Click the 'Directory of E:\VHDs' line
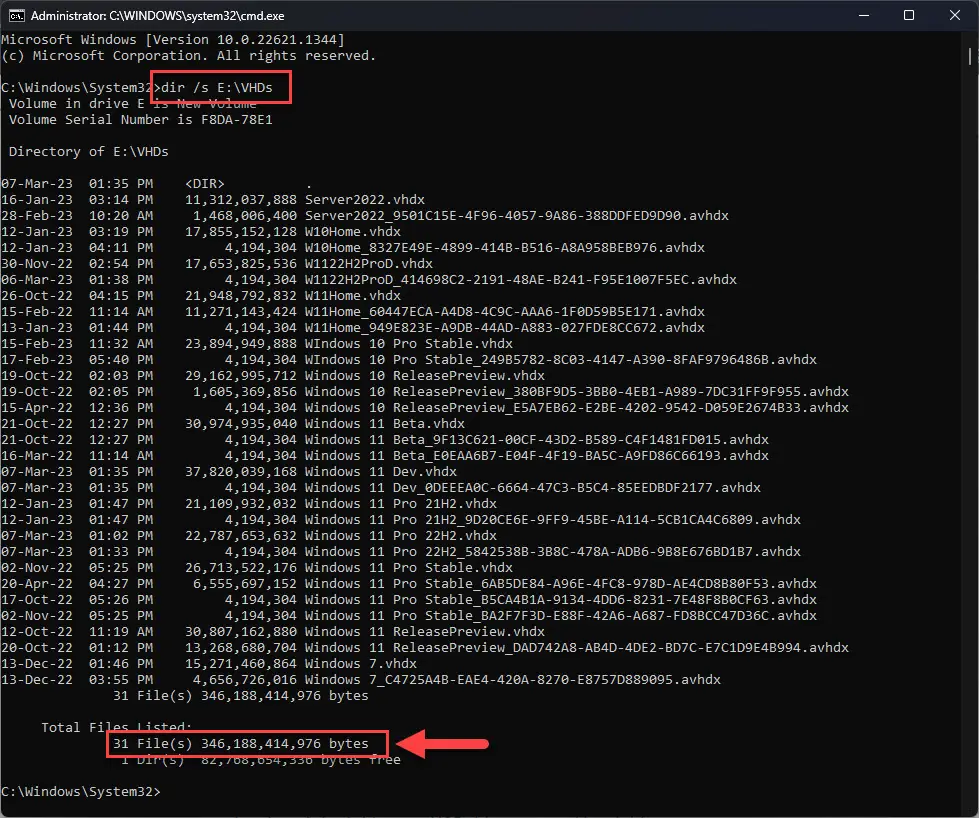Viewport: 979px width, 818px height. 89,151
